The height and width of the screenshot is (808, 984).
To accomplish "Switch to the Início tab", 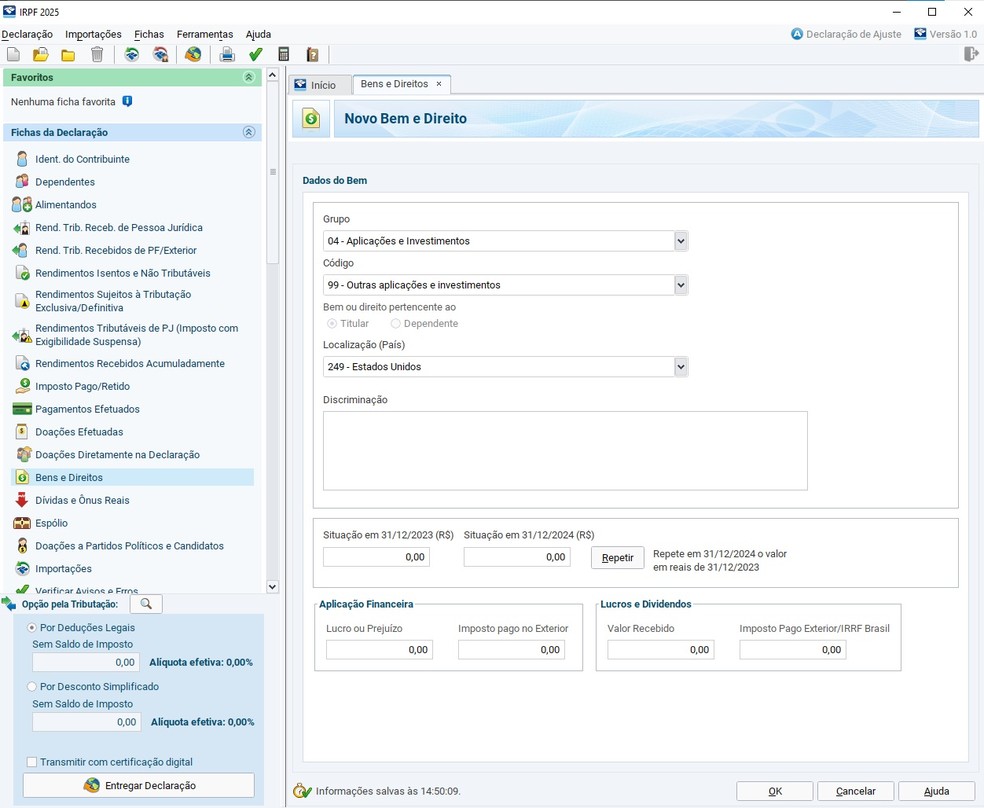I will click(x=320, y=85).
